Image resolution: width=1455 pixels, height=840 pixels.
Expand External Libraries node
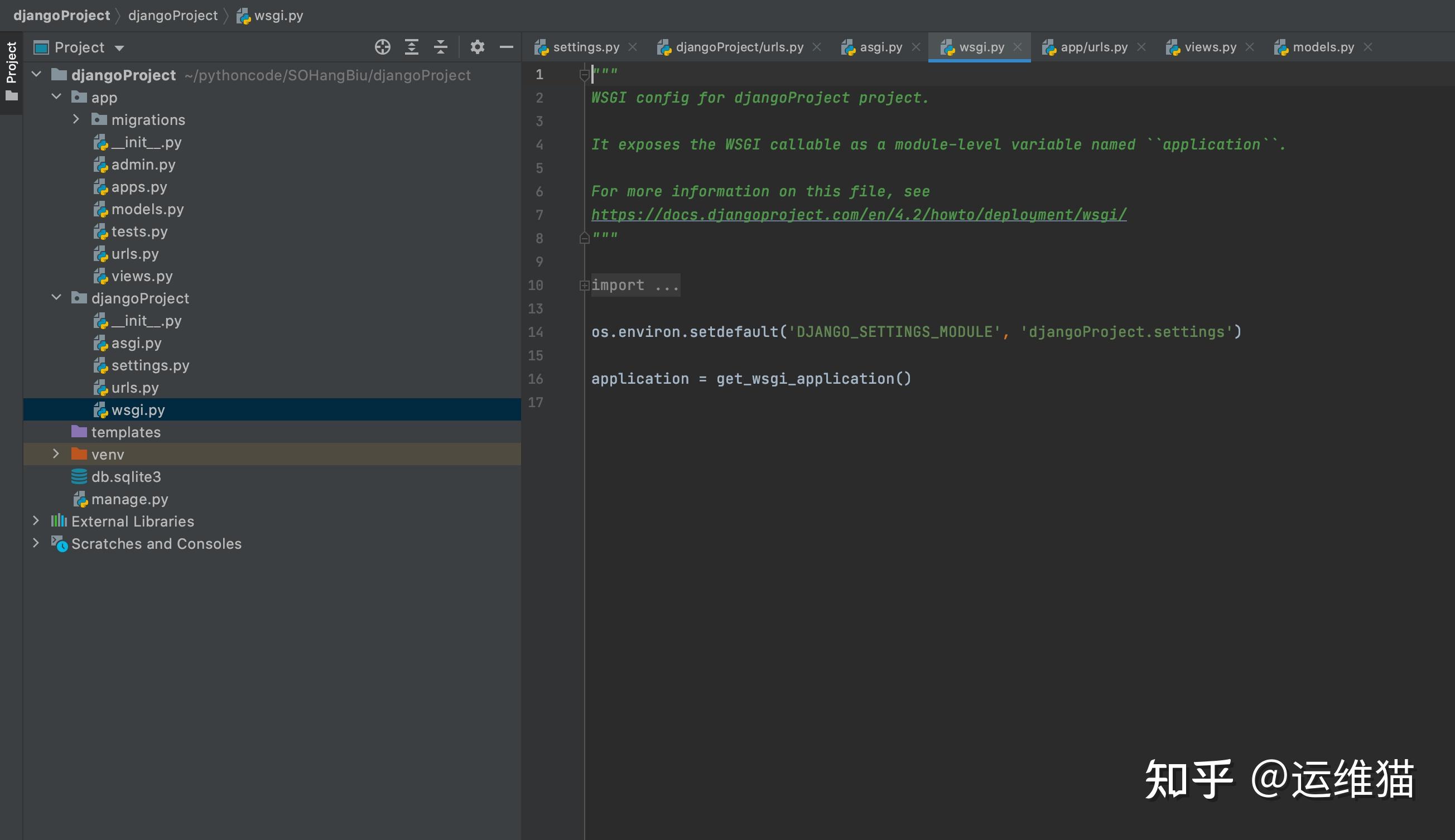[36, 521]
